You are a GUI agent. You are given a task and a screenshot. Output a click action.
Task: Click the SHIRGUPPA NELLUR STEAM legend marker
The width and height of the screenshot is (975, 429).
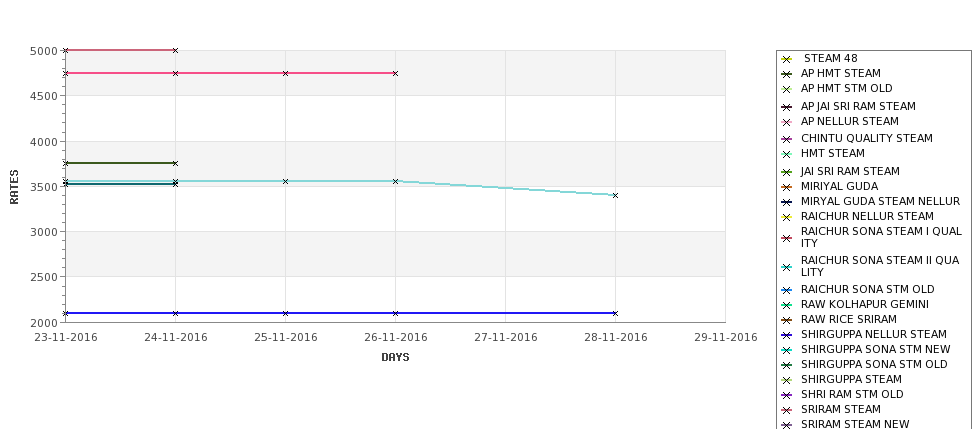click(x=786, y=335)
